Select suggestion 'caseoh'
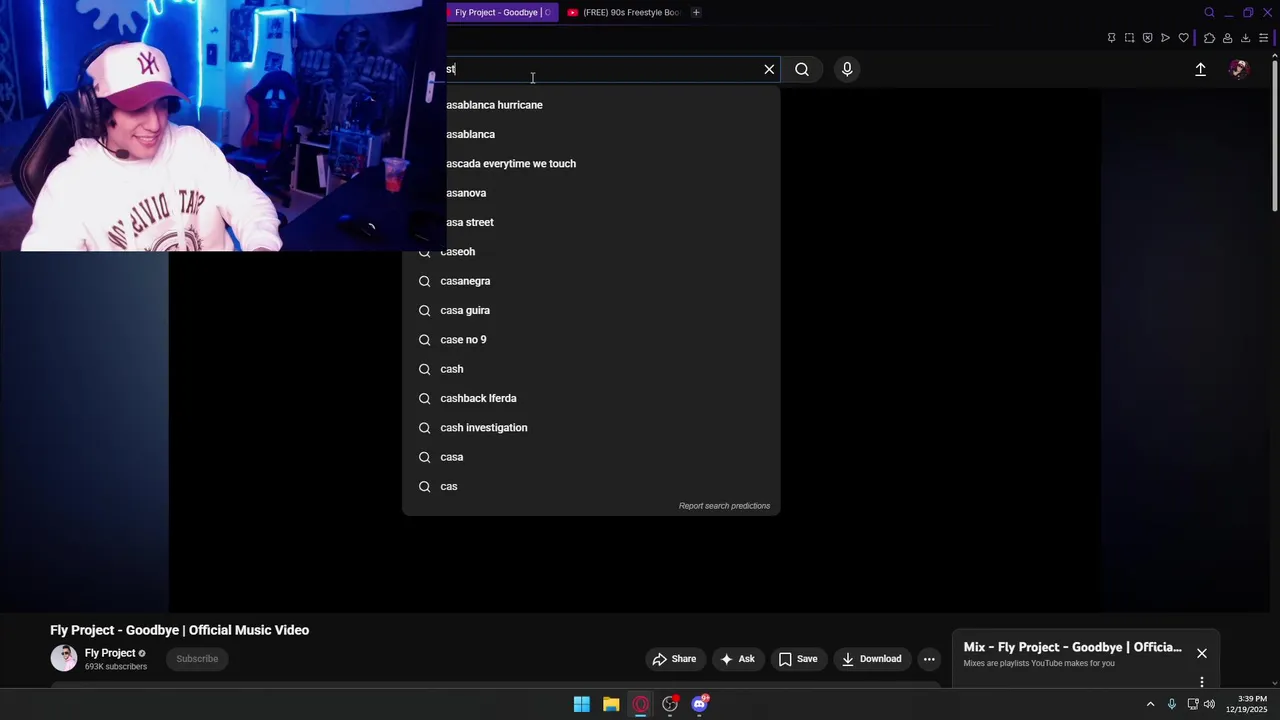Viewport: 1280px width, 720px height. pyautogui.click(x=591, y=252)
